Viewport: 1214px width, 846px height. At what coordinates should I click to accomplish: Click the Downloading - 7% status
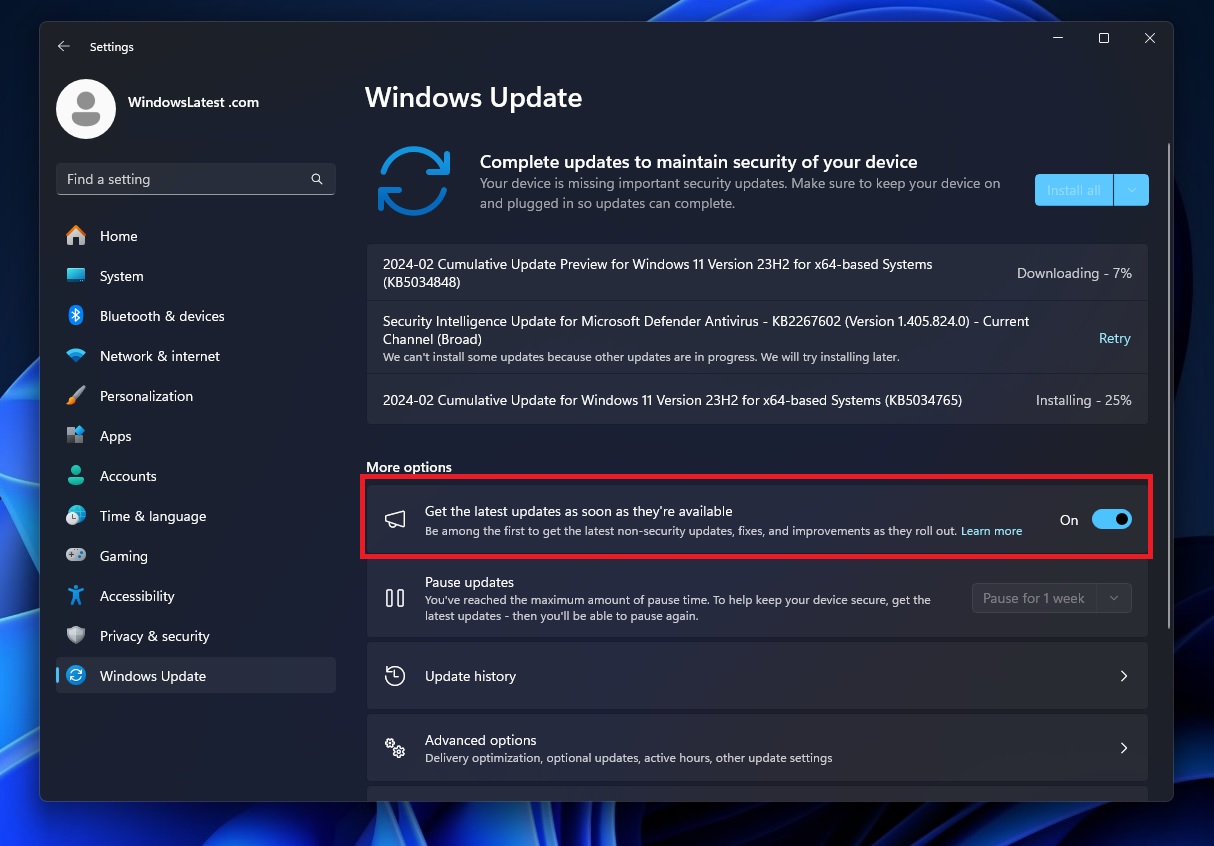click(1074, 273)
